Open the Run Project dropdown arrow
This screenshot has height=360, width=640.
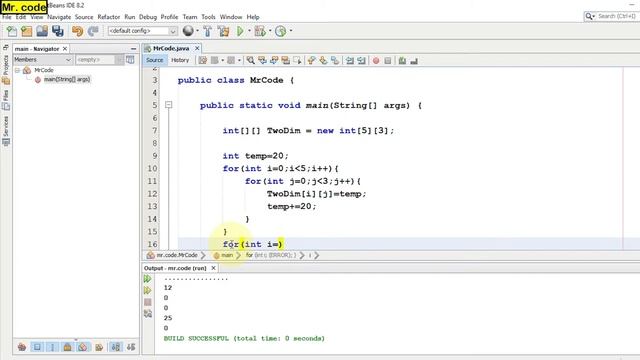tap(249, 31)
